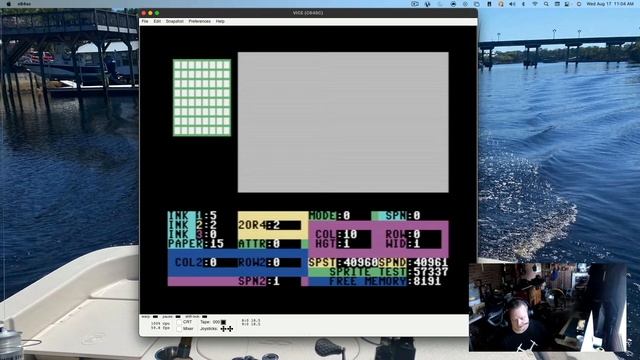Click the MODE value 0
The width and height of the screenshot is (640, 360).
click(347, 216)
